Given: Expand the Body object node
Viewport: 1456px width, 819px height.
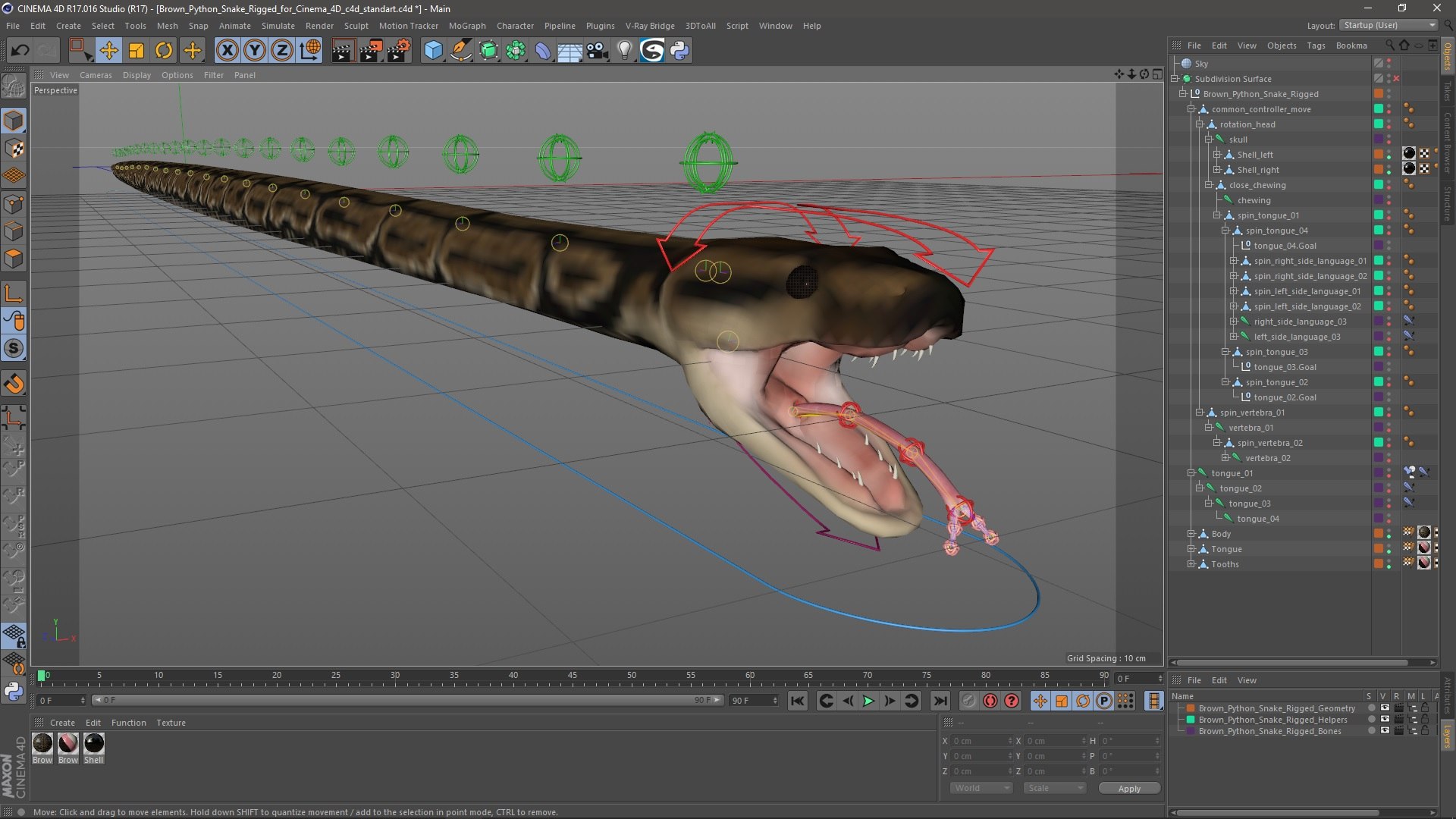Looking at the screenshot, I should 1191,534.
